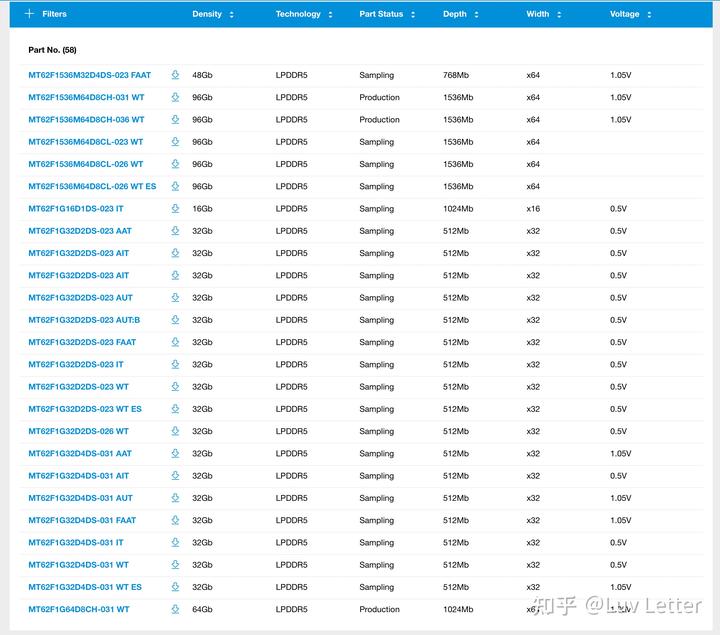Download icon next to MT62F1G32D4DS-031 FAAT
This screenshot has width=720, height=635.
click(175, 520)
